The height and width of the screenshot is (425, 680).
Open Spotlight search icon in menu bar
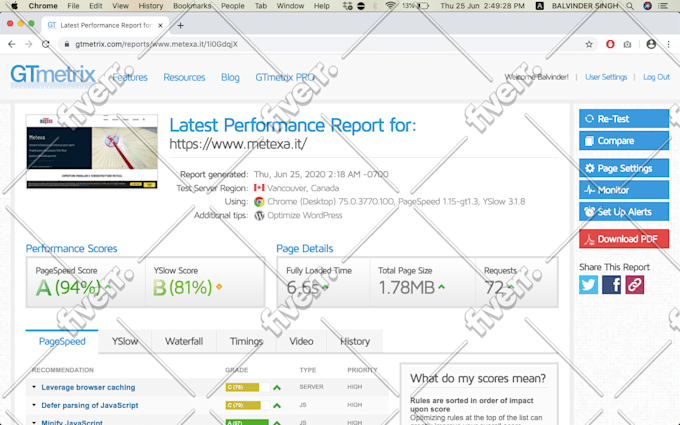point(630,6)
